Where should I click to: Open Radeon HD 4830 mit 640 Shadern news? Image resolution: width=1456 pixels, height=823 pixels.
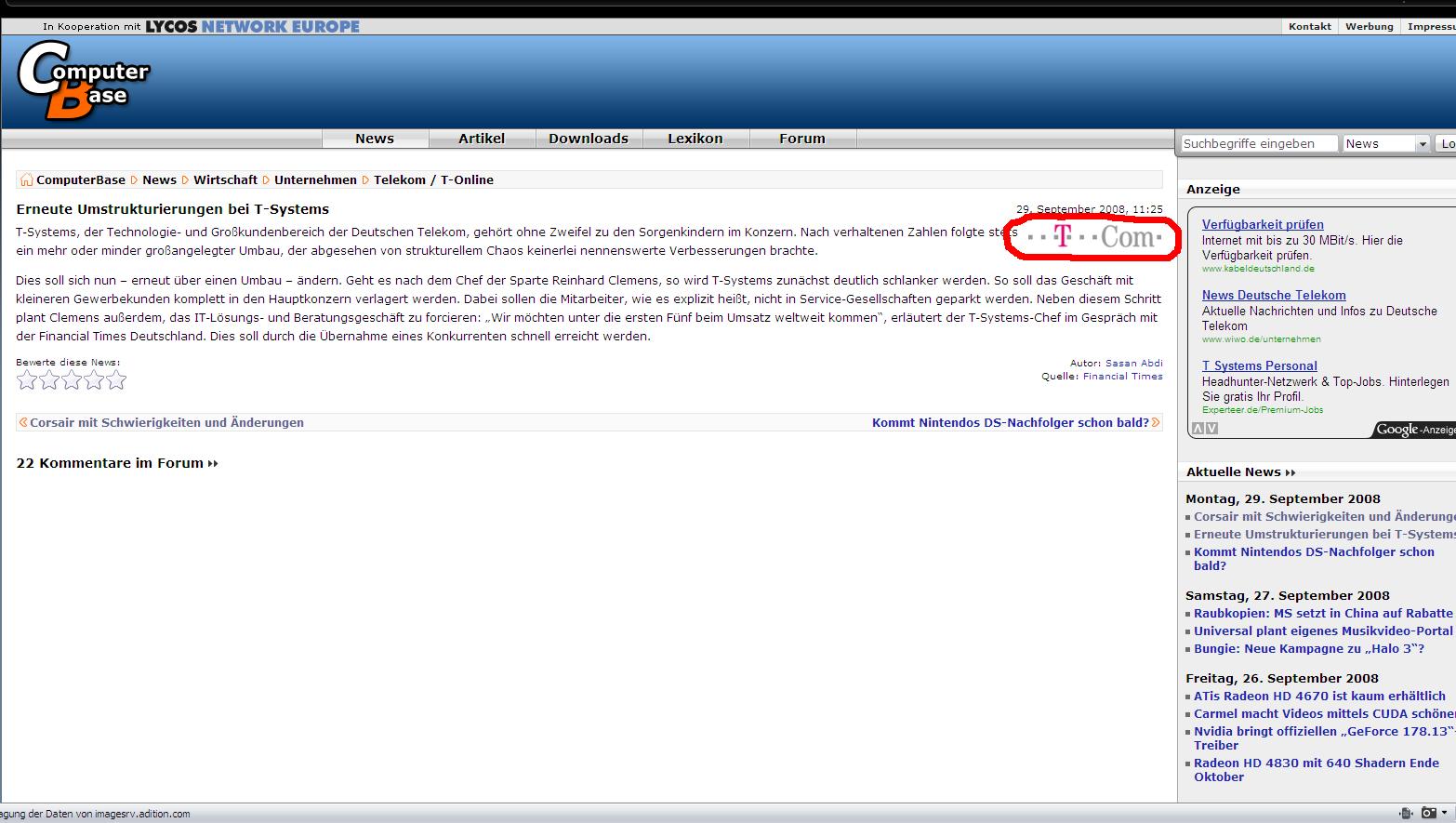(1317, 770)
